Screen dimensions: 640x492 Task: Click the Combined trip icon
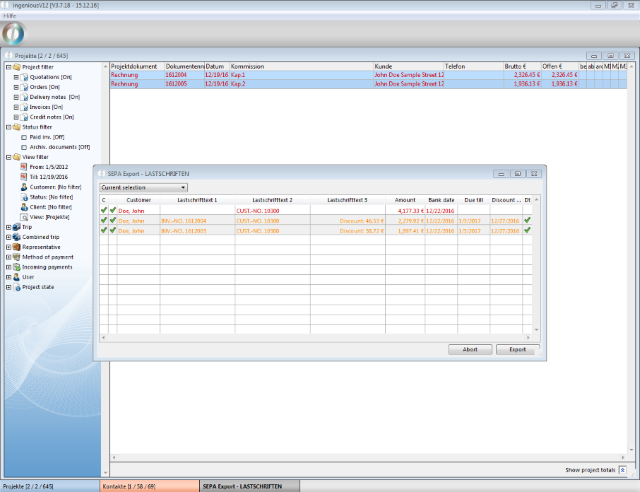[x=17, y=237]
